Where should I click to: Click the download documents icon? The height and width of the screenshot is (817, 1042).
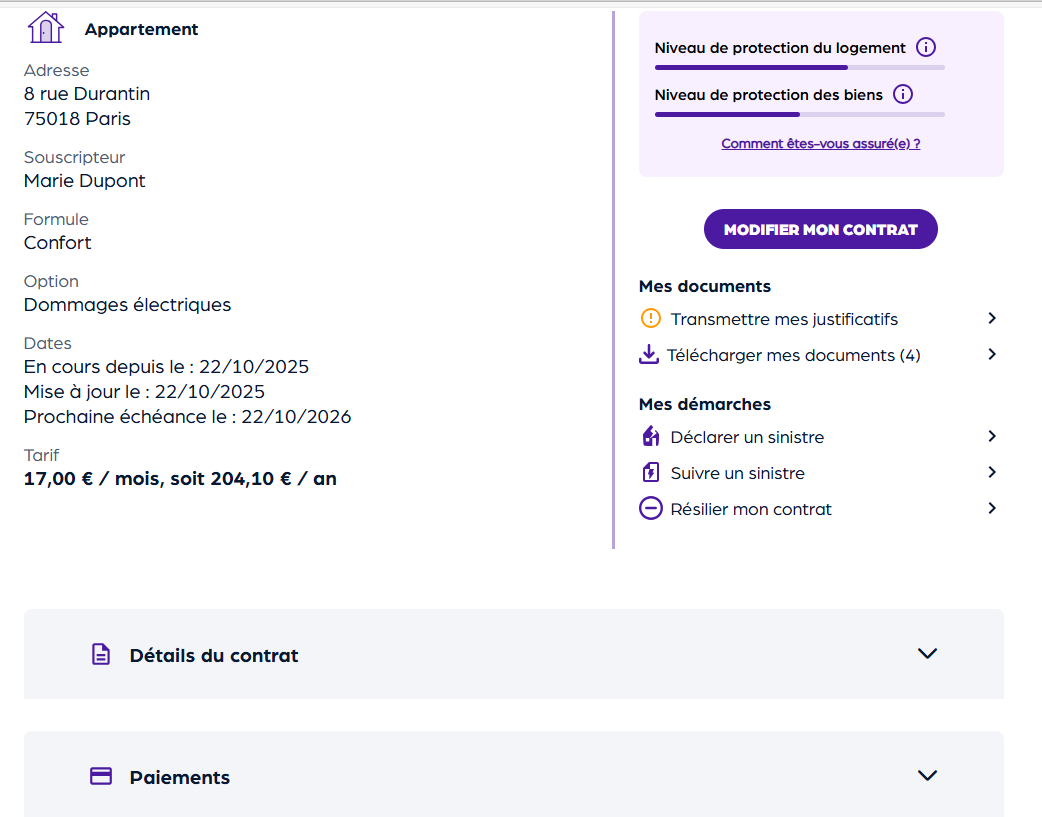649,355
